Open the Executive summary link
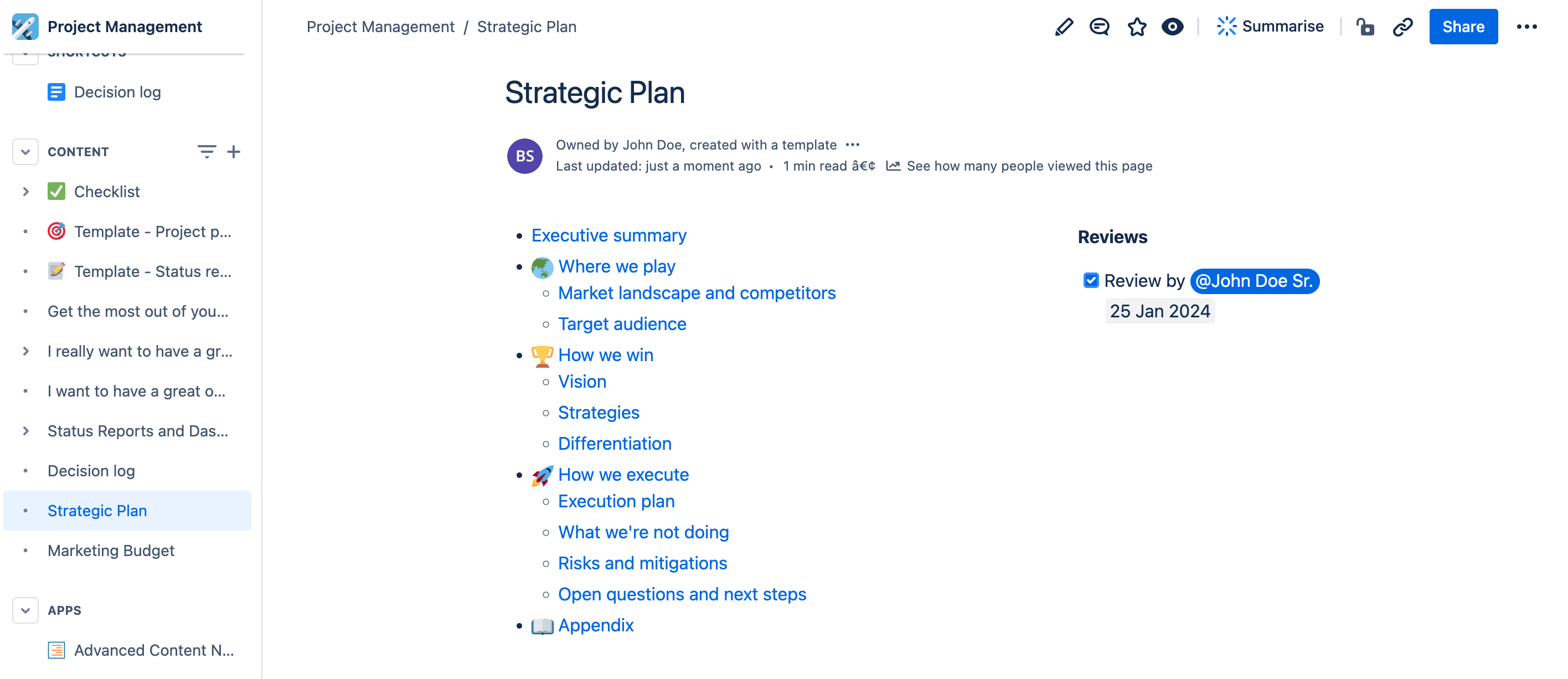The image size is (1568, 679). [x=608, y=235]
